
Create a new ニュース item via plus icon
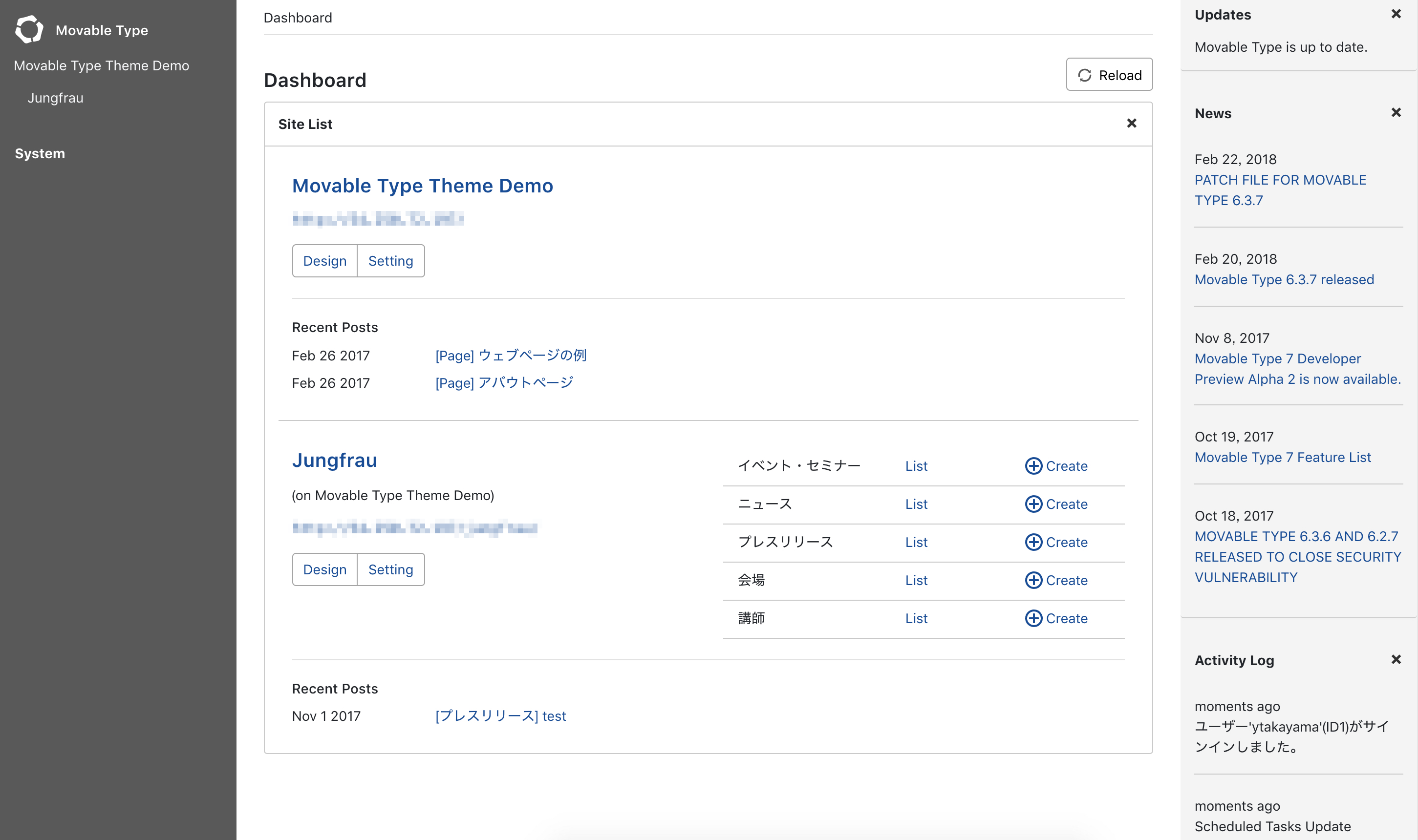1033,504
